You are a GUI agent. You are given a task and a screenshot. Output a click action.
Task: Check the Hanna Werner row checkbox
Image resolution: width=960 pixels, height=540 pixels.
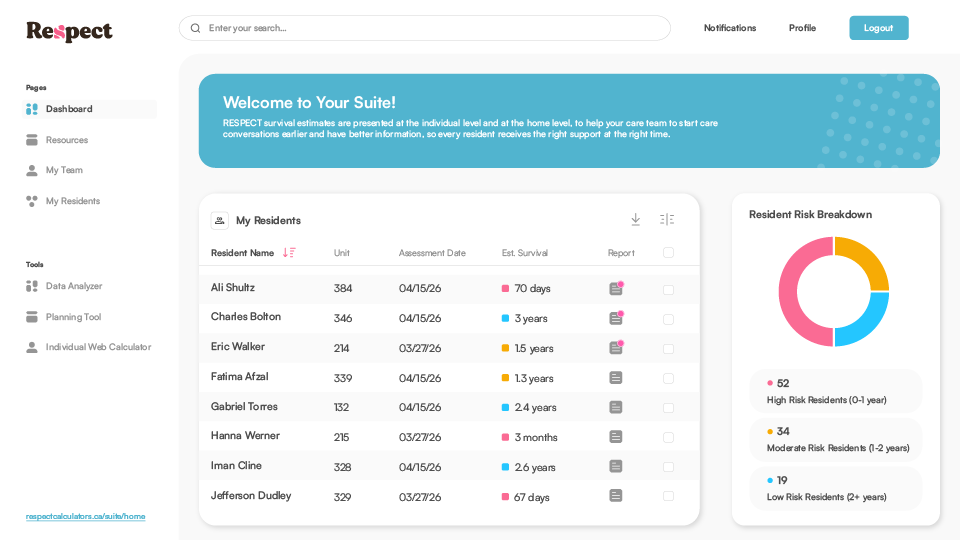tap(669, 437)
